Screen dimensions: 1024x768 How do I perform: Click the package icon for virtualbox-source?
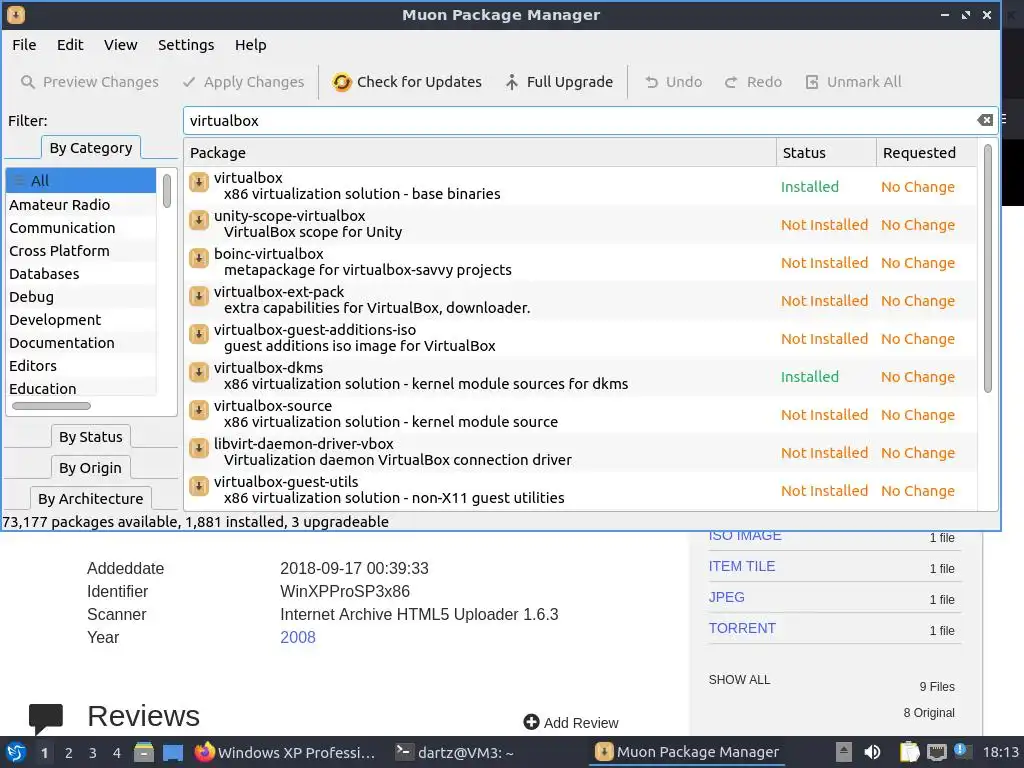(x=199, y=410)
